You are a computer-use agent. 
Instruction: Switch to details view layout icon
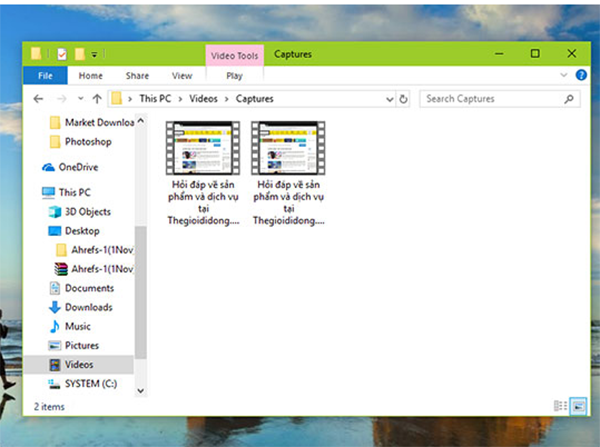(560, 405)
